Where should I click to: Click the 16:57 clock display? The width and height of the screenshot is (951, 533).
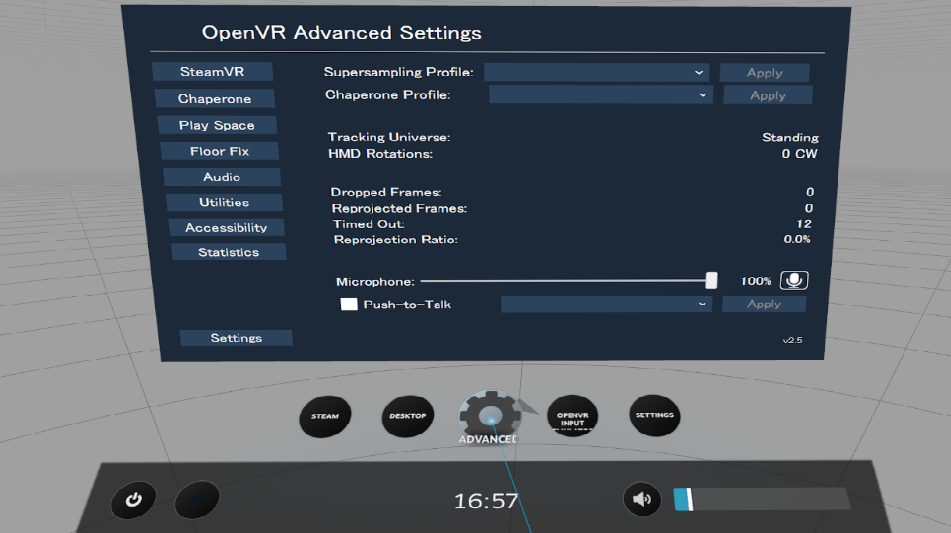[486, 501]
